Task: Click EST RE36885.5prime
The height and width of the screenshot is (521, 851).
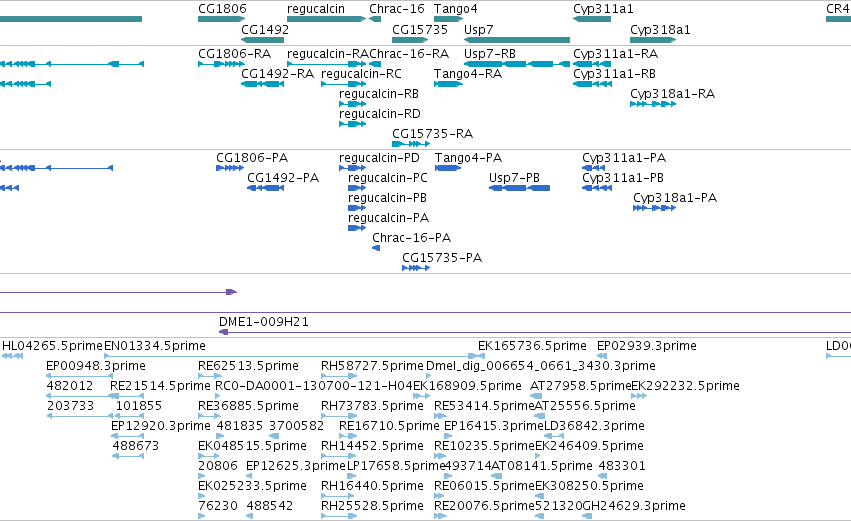Action: point(210,416)
